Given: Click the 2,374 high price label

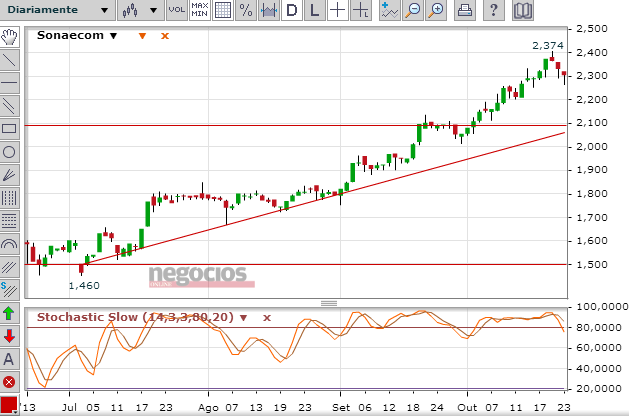Looking at the screenshot, I should click(x=548, y=45).
